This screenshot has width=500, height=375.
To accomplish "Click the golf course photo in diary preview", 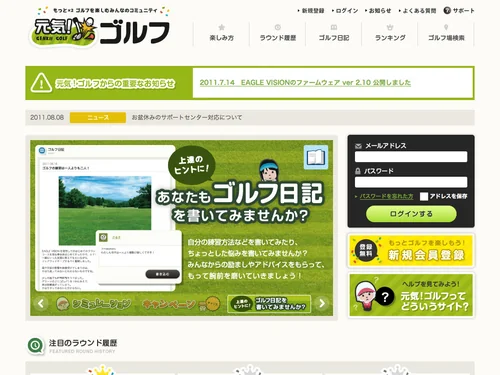I will click(x=105, y=210).
